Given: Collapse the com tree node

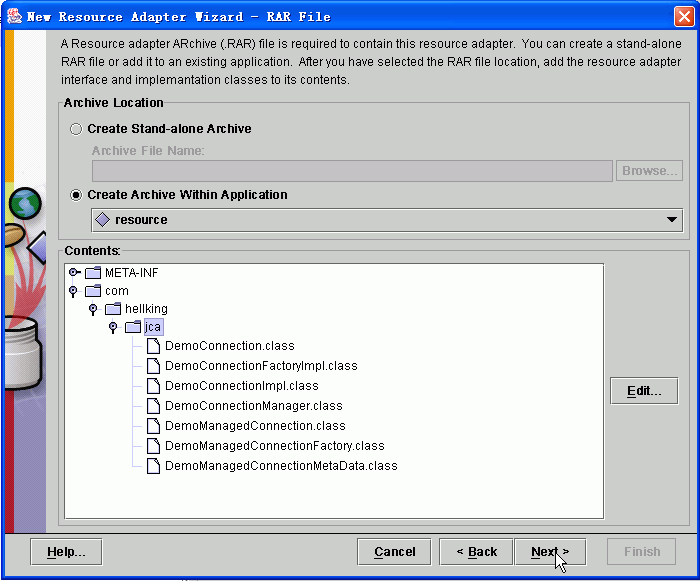Looking at the screenshot, I should coord(73,291).
